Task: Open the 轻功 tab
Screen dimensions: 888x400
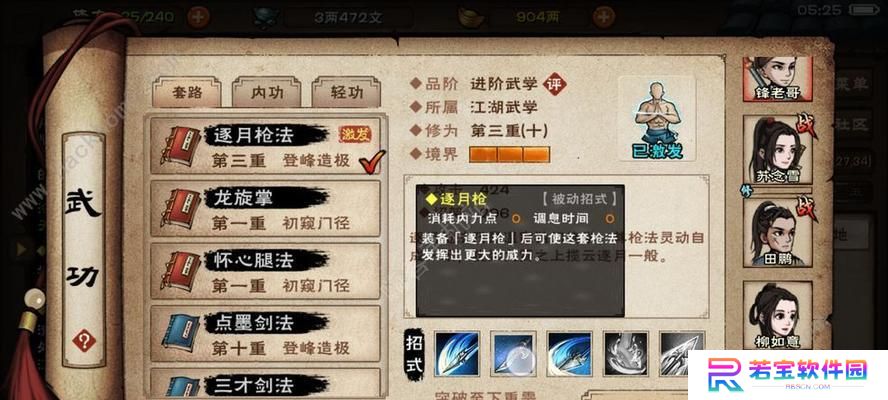Action: 347,93
